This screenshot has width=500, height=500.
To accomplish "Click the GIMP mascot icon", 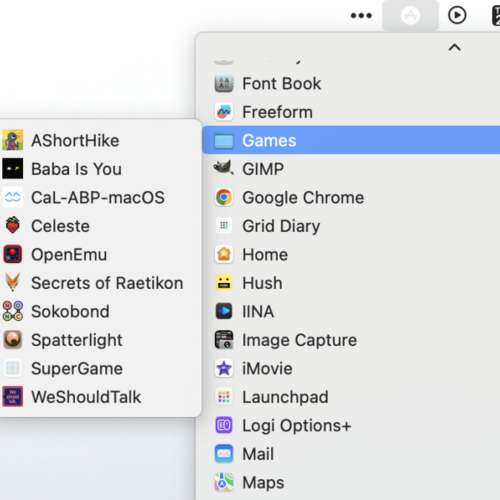I will click(223, 168).
